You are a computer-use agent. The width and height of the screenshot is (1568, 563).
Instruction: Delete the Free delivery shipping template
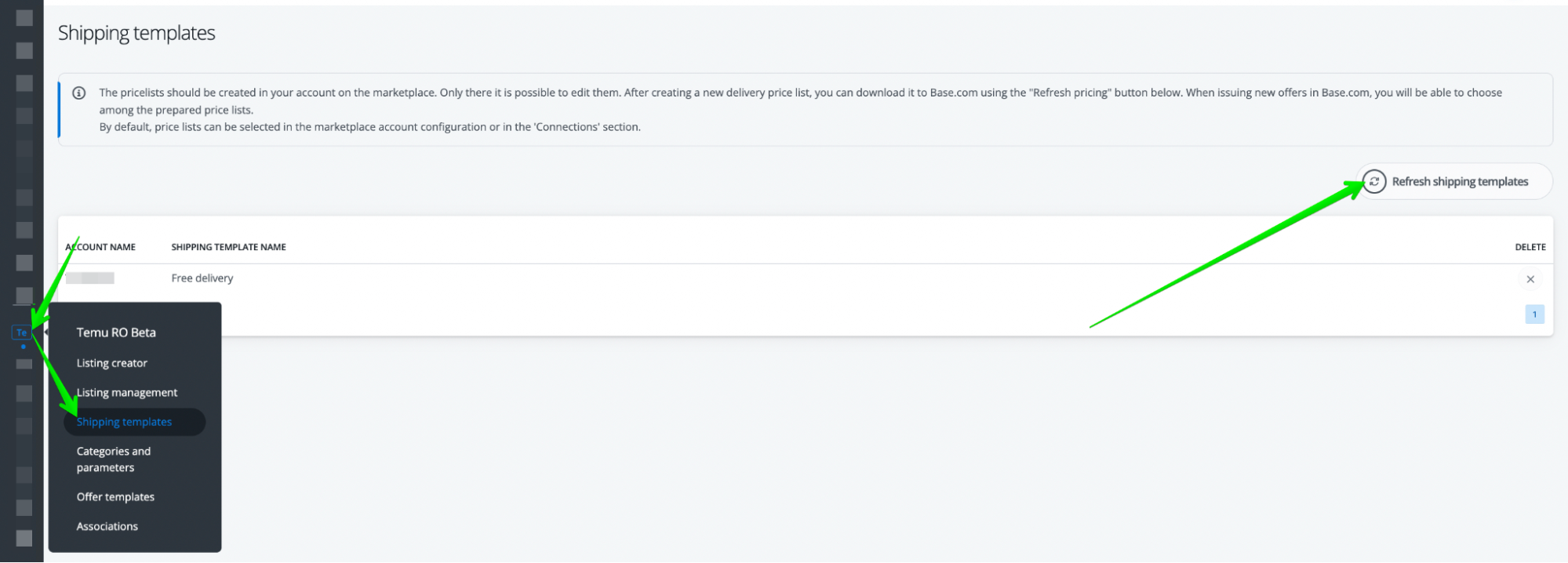1530,279
